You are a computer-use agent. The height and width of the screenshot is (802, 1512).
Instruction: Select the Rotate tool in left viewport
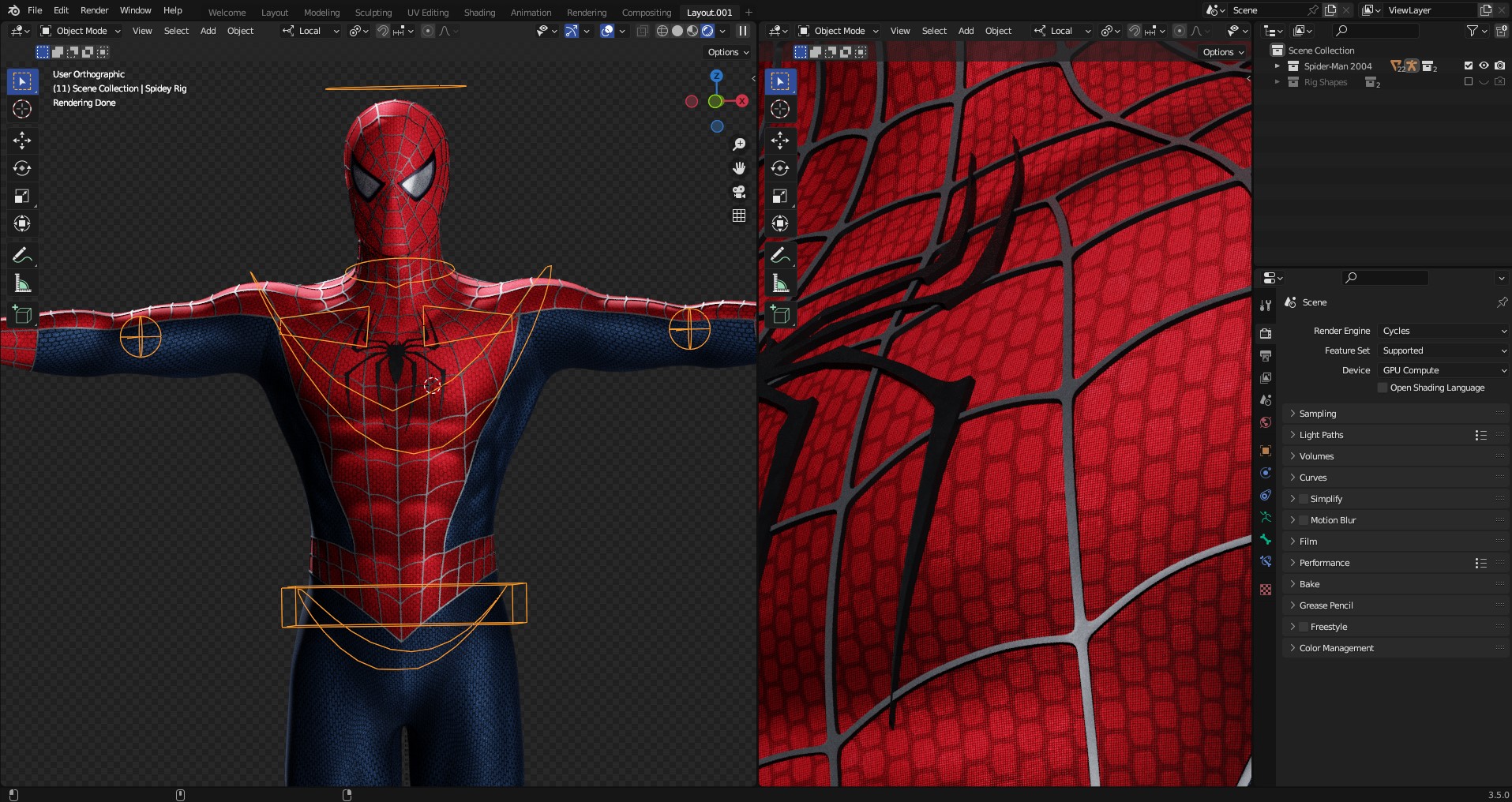(x=22, y=168)
